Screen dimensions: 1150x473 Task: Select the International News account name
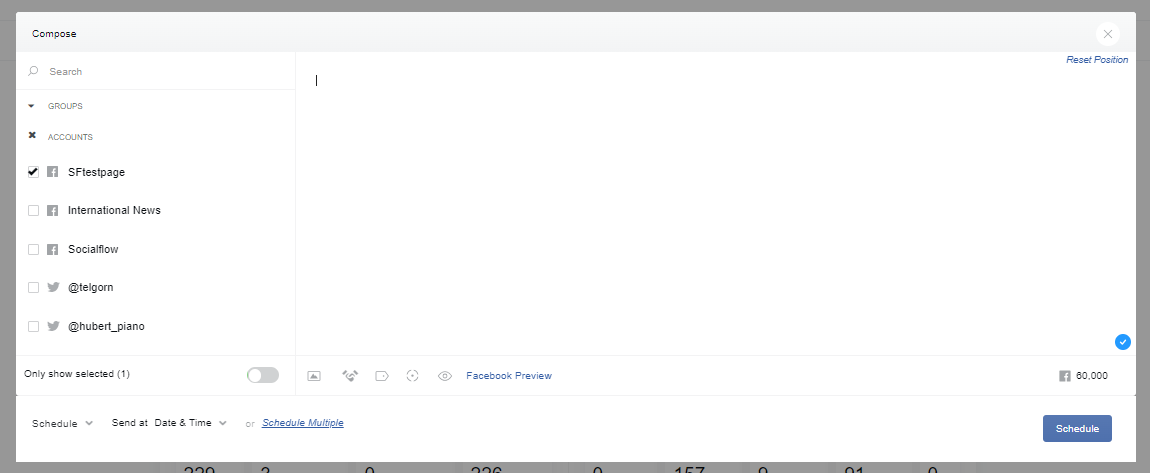[114, 210]
